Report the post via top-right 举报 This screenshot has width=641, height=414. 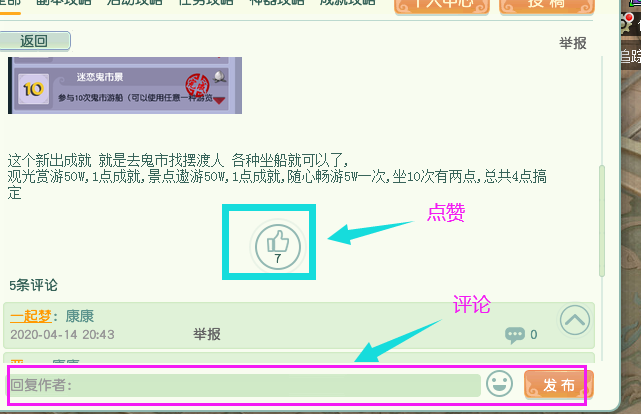pos(573,43)
